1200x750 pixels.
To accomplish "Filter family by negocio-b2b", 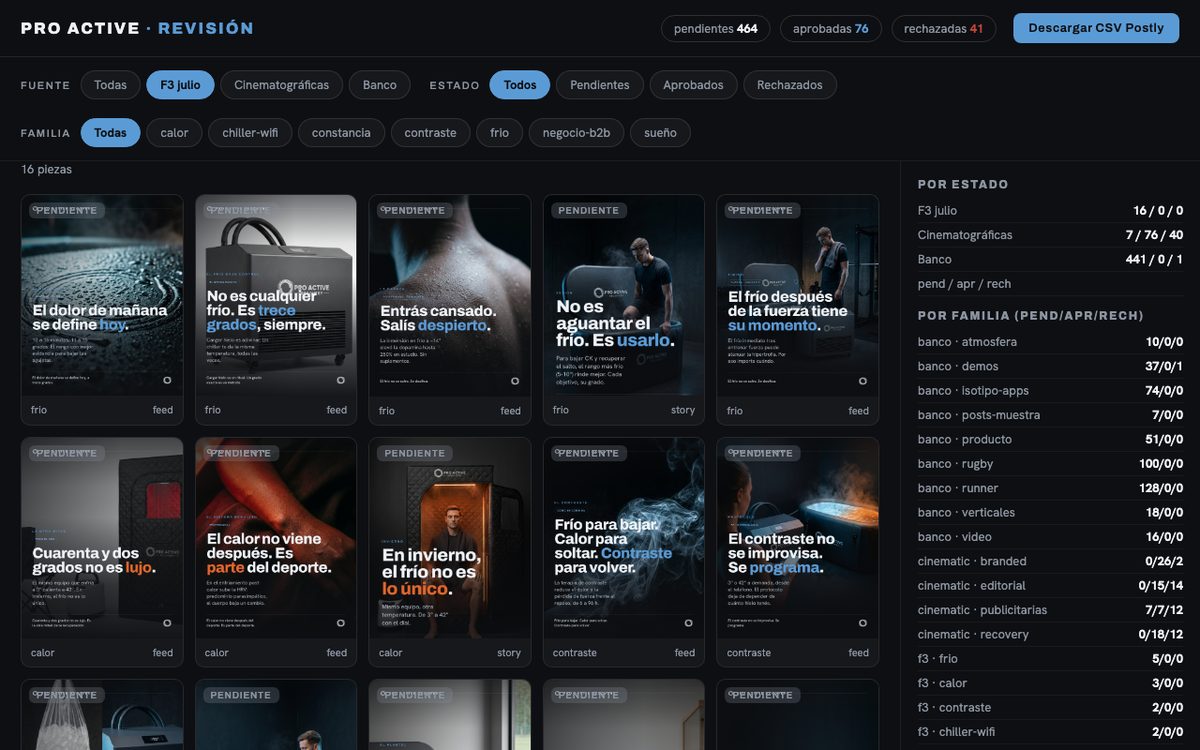I will [x=576, y=133].
